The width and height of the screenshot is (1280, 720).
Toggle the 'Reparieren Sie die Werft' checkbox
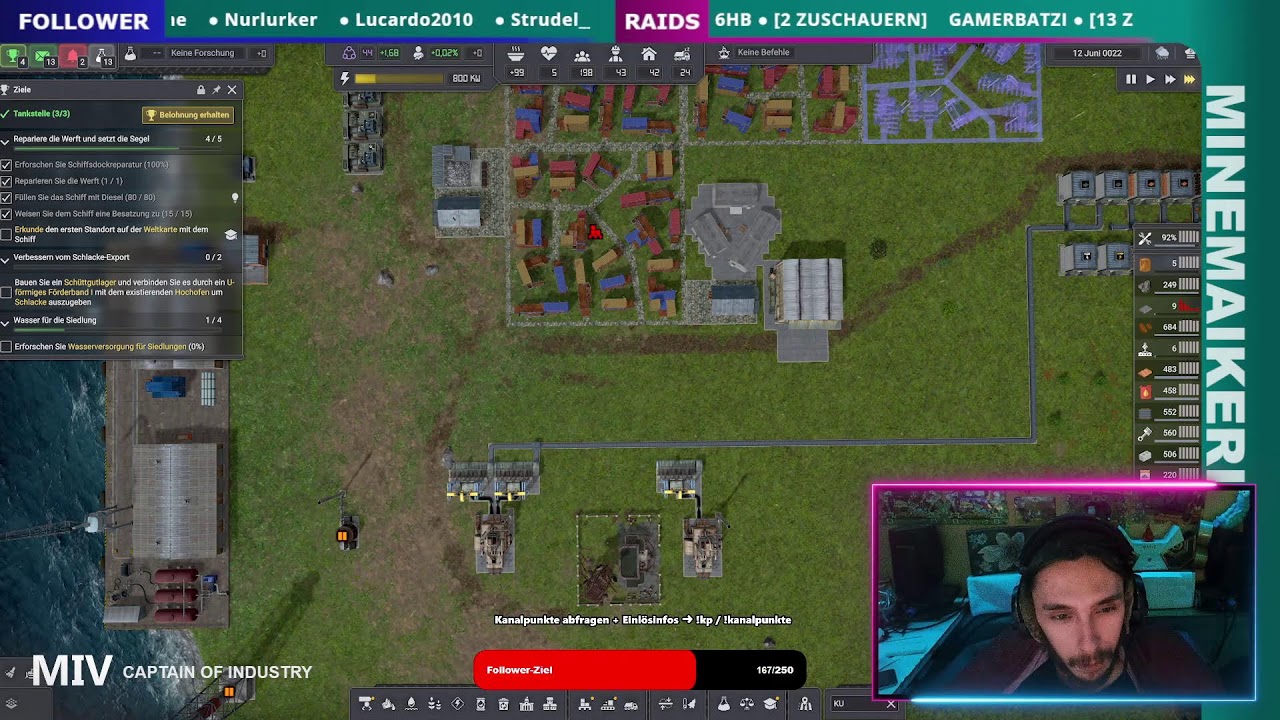click(x=6, y=181)
